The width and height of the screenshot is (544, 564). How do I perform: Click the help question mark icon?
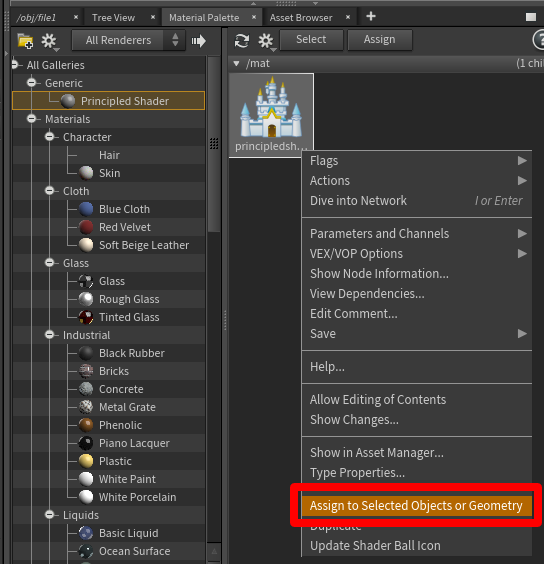coord(539,40)
